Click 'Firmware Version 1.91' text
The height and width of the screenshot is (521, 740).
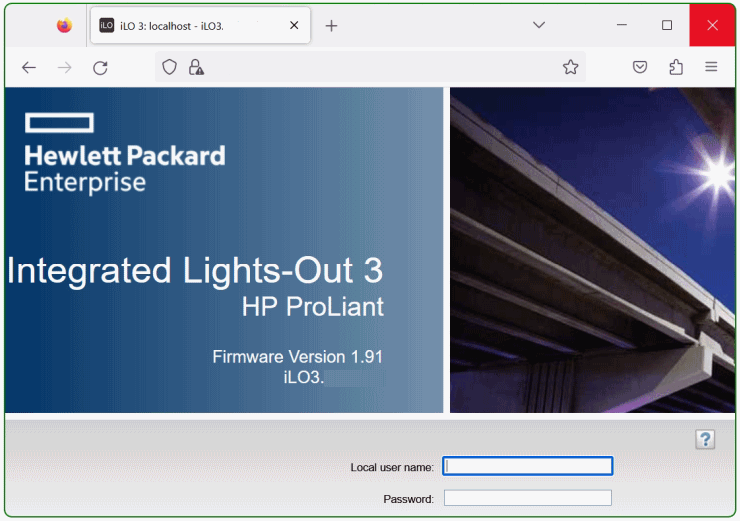(297, 357)
